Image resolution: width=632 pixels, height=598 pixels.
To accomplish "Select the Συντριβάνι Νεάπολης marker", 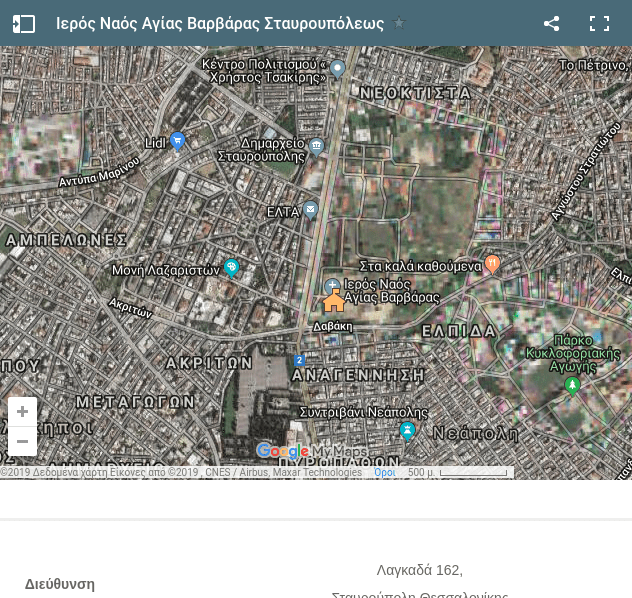I will click(407, 431).
